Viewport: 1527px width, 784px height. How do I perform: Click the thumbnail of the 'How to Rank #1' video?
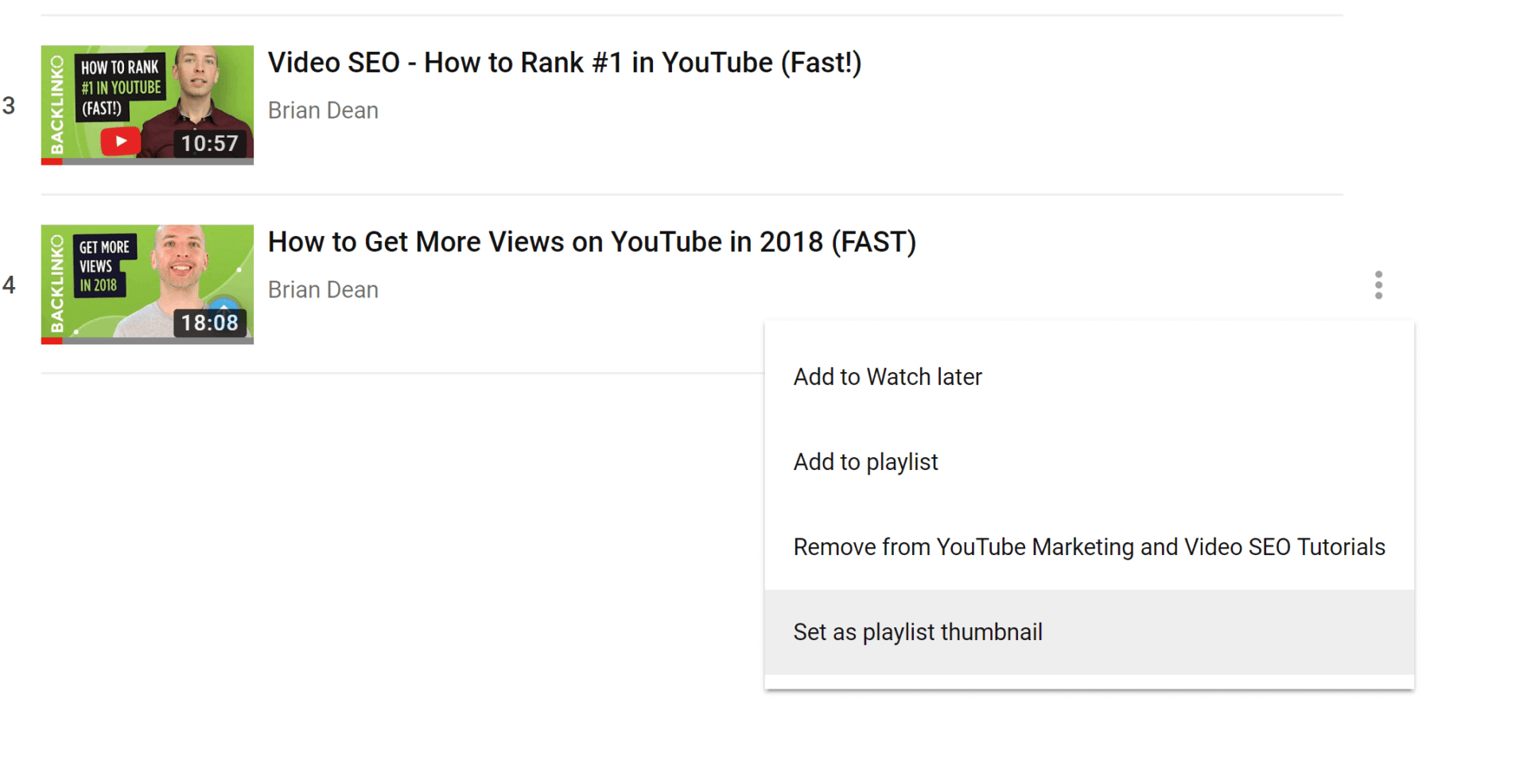click(x=146, y=104)
